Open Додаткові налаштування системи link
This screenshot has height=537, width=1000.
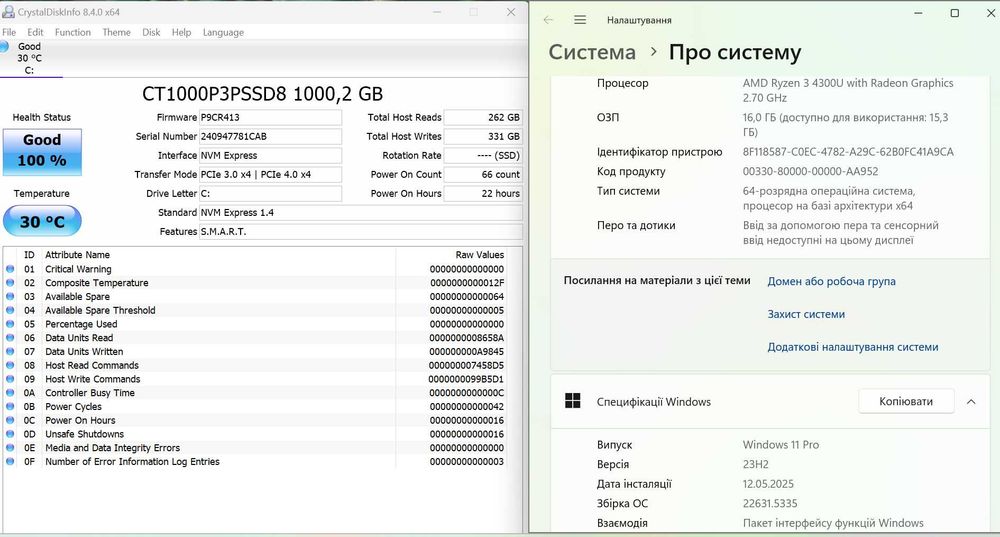click(x=853, y=347)
